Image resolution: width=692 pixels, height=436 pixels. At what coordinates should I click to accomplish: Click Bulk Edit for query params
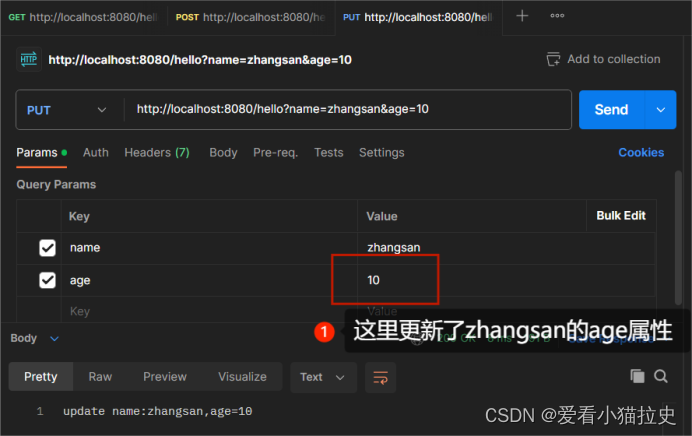coord(621,216)
